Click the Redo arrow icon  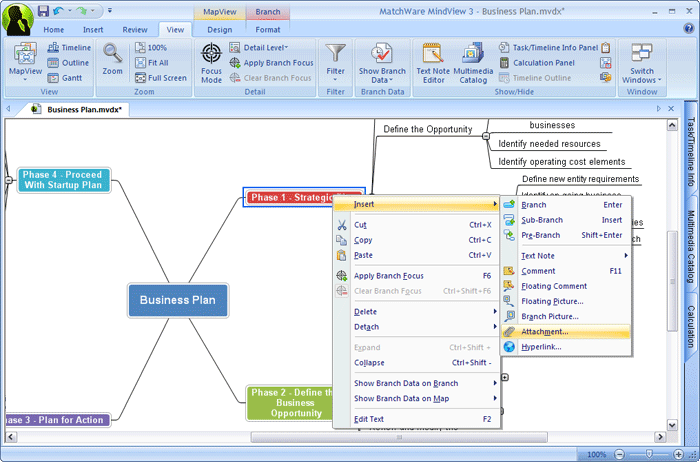81,11
